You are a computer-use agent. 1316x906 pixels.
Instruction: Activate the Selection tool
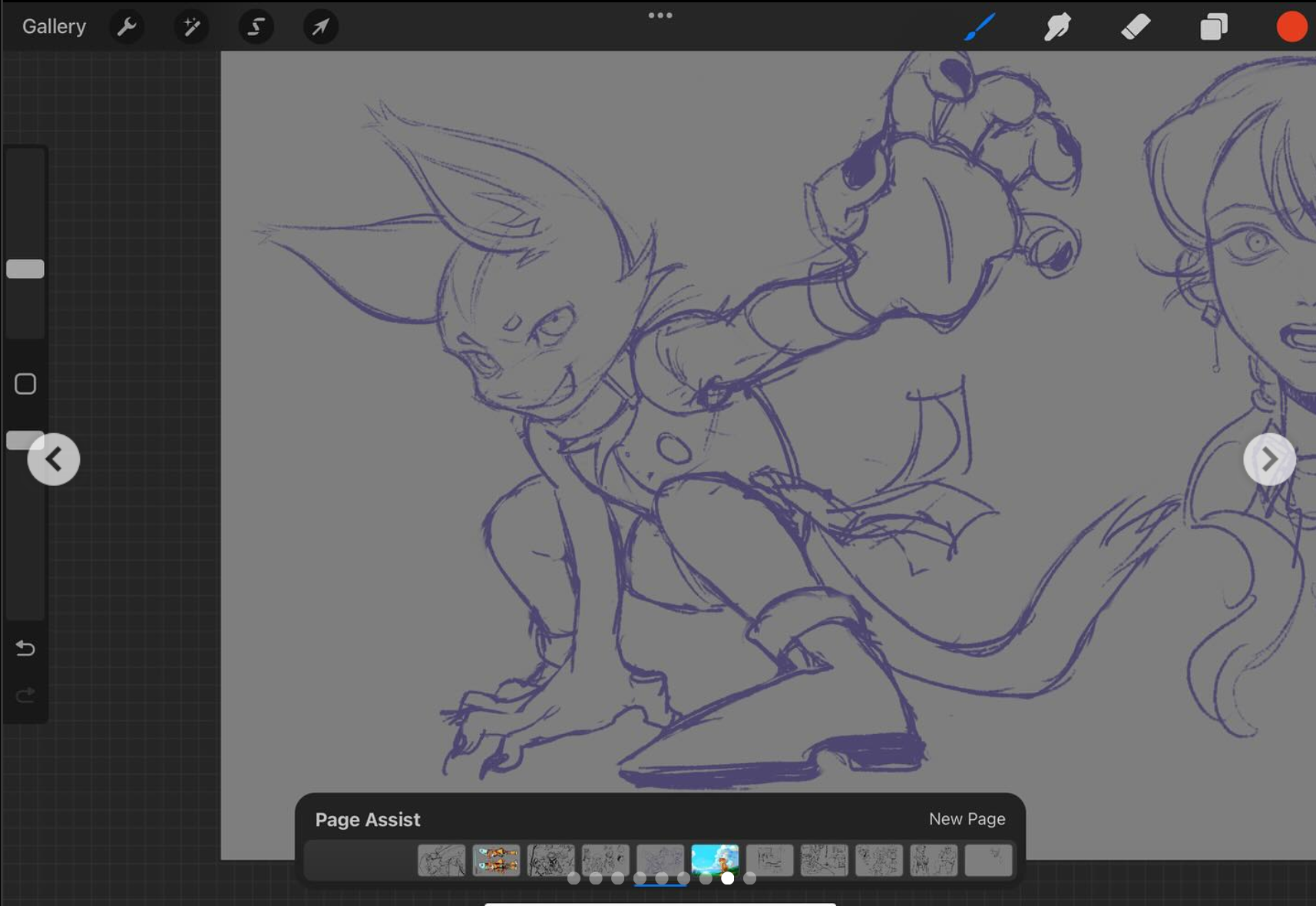click(256, 27)
